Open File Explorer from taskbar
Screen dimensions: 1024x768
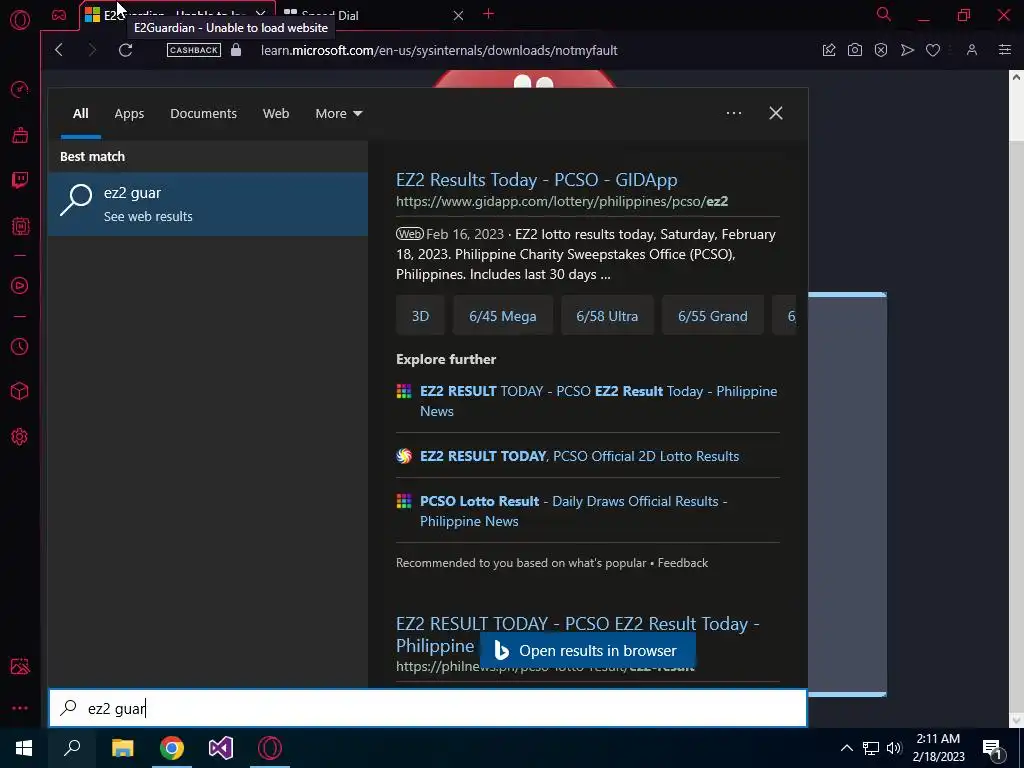(x=122, y=748)
